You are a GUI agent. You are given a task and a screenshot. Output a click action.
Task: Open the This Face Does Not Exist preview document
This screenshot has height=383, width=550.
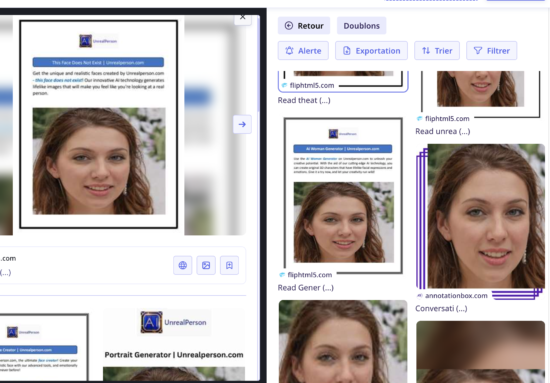(x=99, y=124)
